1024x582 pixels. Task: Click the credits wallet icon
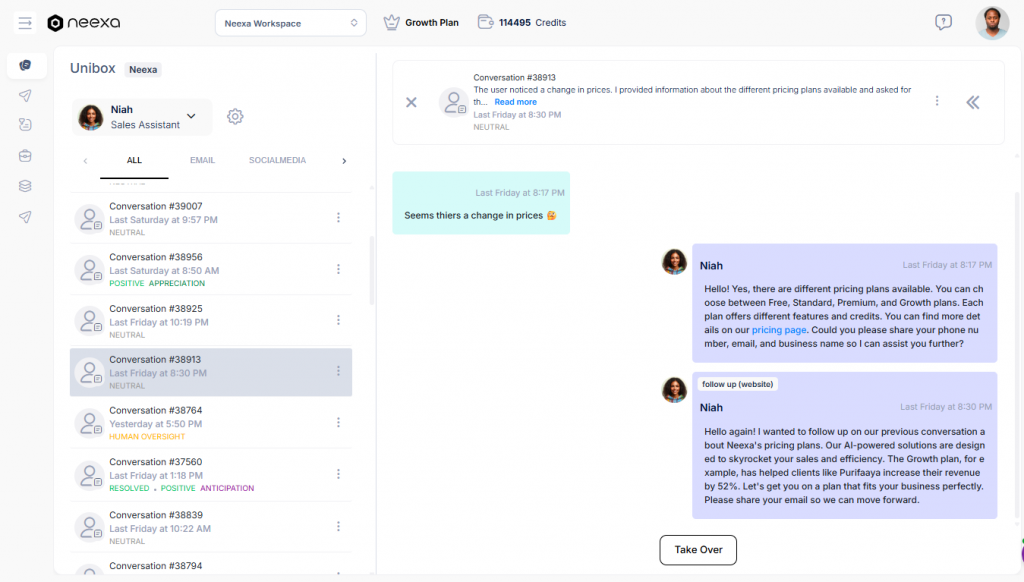[485, 22]
